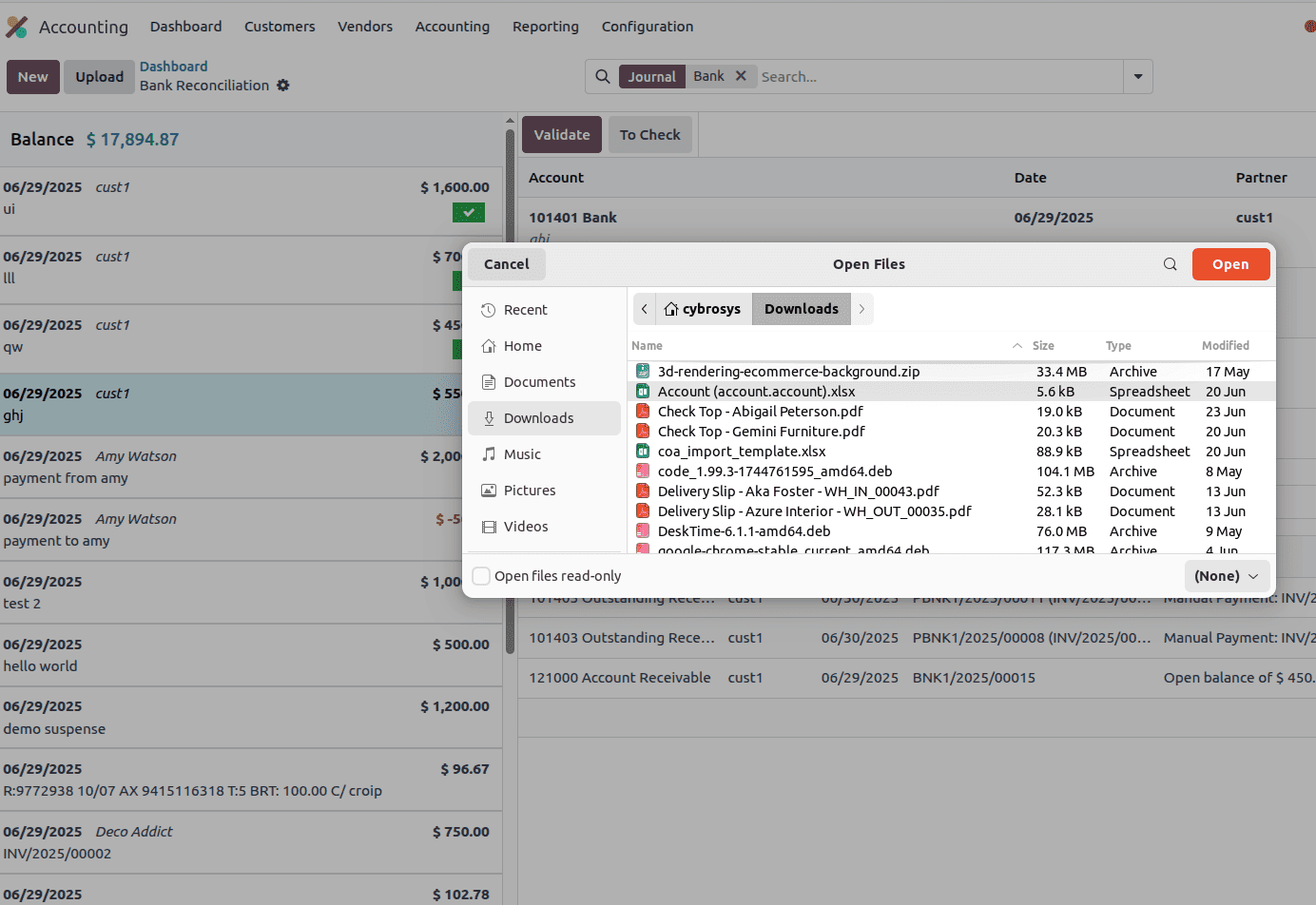Click the path bar right arrow

(861, 309)
